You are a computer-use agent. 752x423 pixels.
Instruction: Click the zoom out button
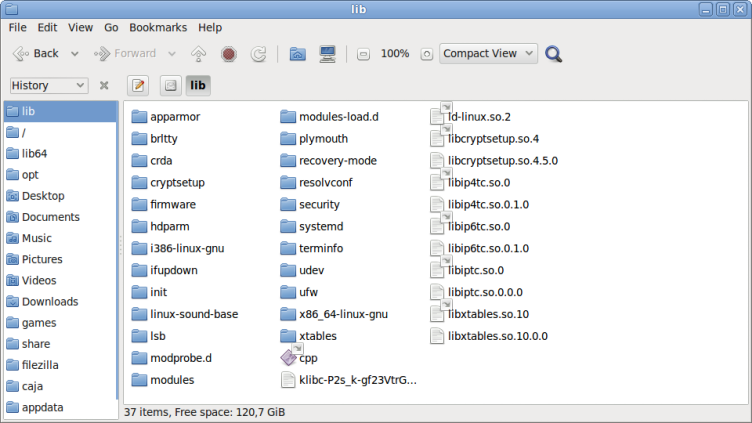pos(363,54)
